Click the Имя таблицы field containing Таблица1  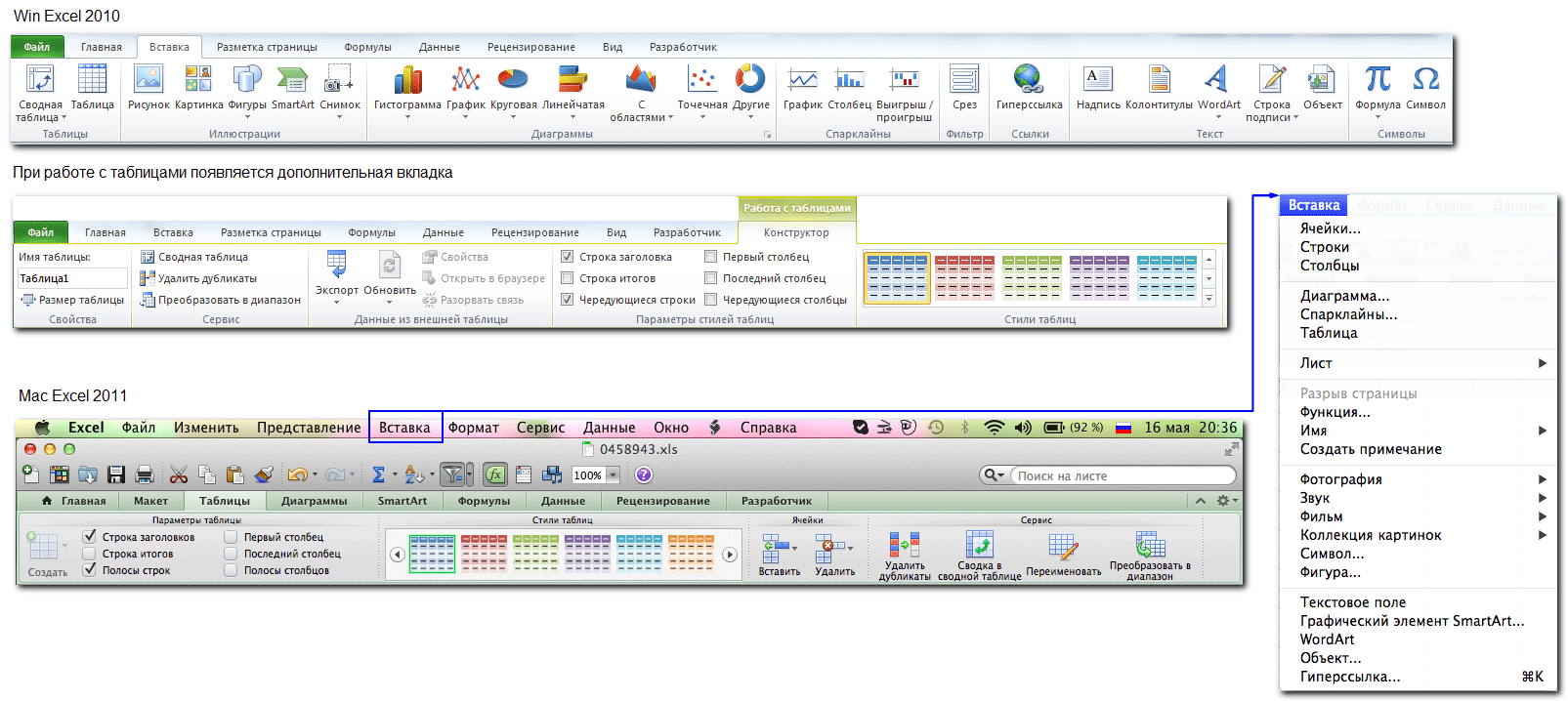72,278
